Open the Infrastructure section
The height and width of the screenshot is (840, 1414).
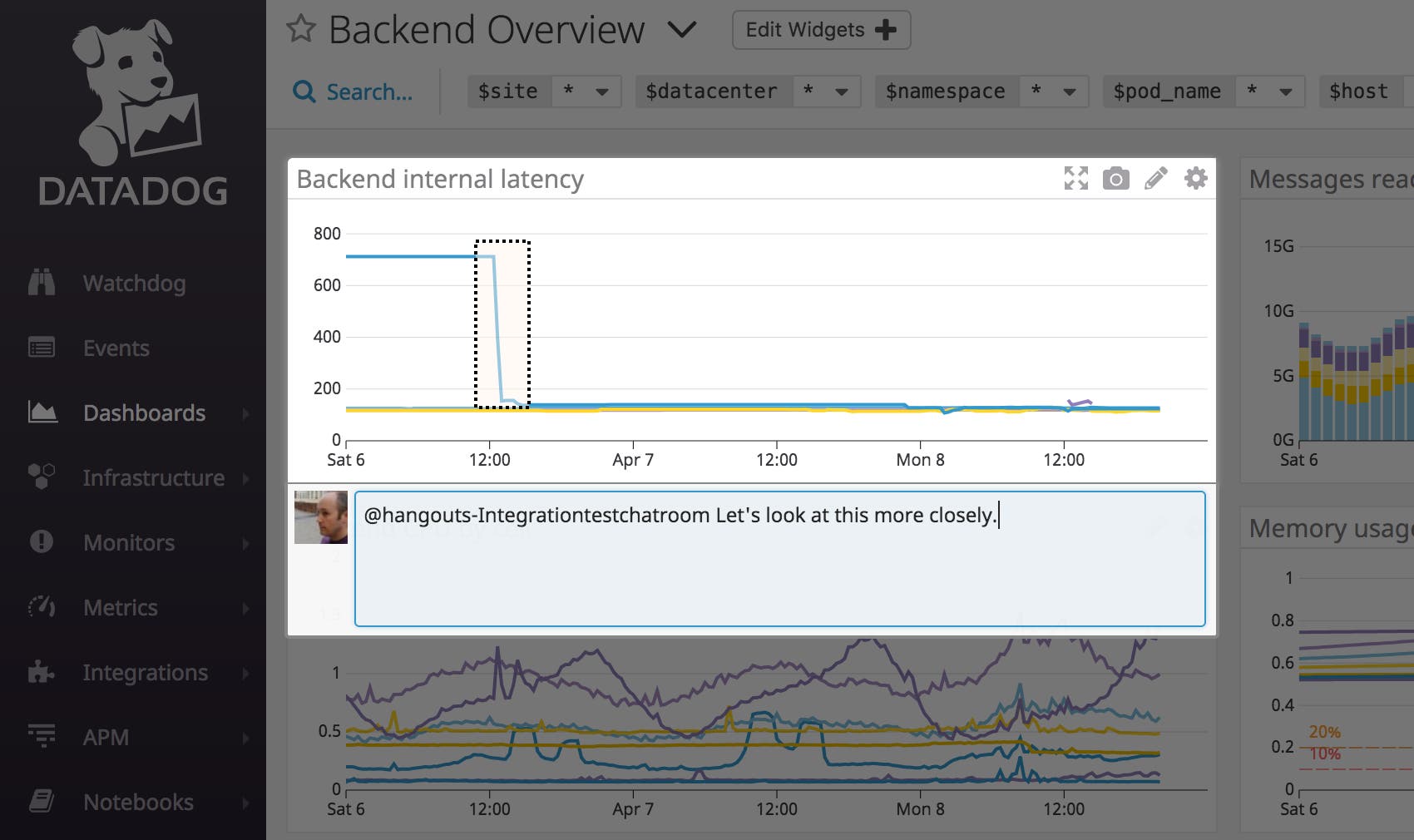153,477
